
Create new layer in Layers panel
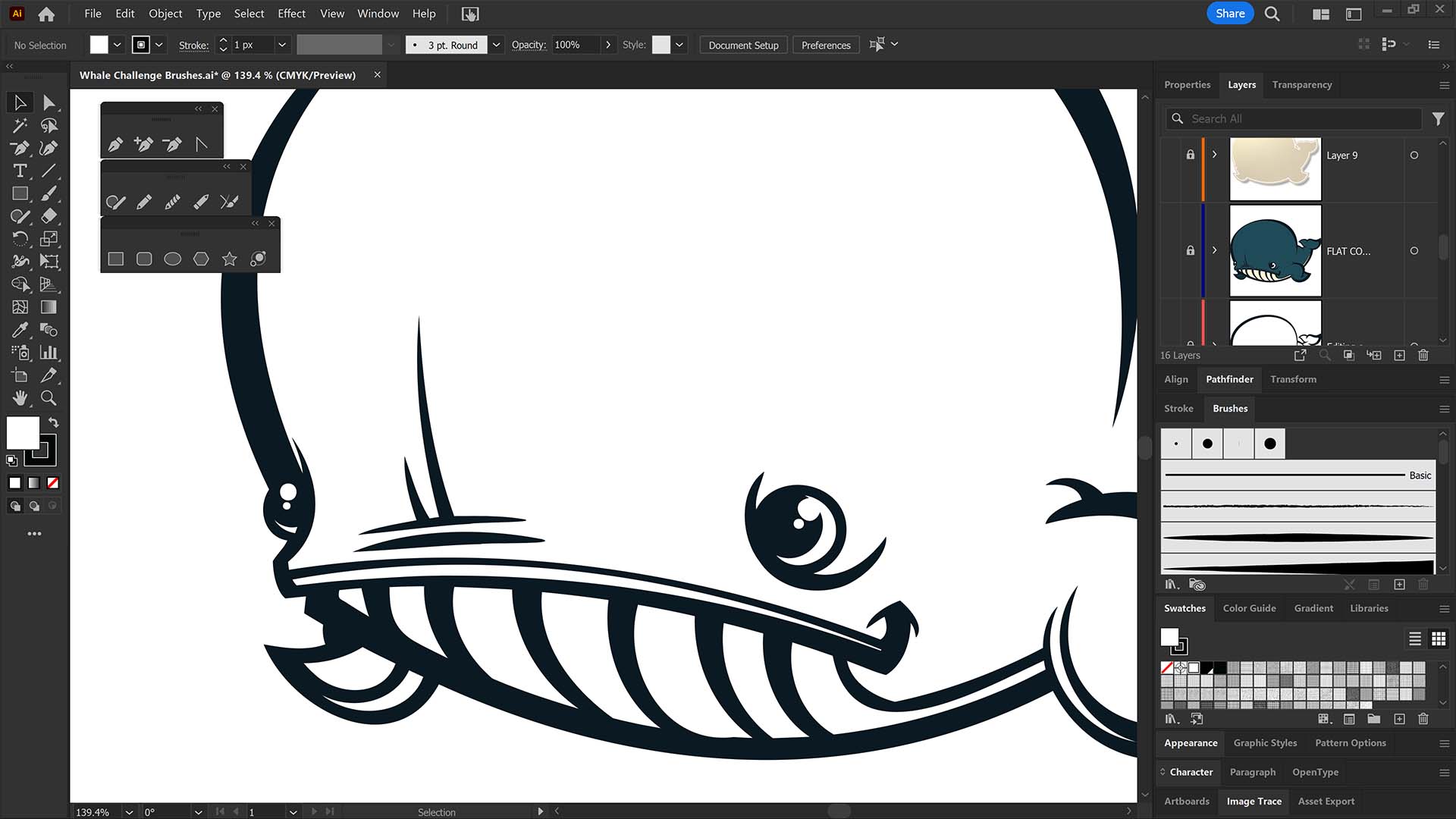pyautogui.click(x=1399, y=355)
